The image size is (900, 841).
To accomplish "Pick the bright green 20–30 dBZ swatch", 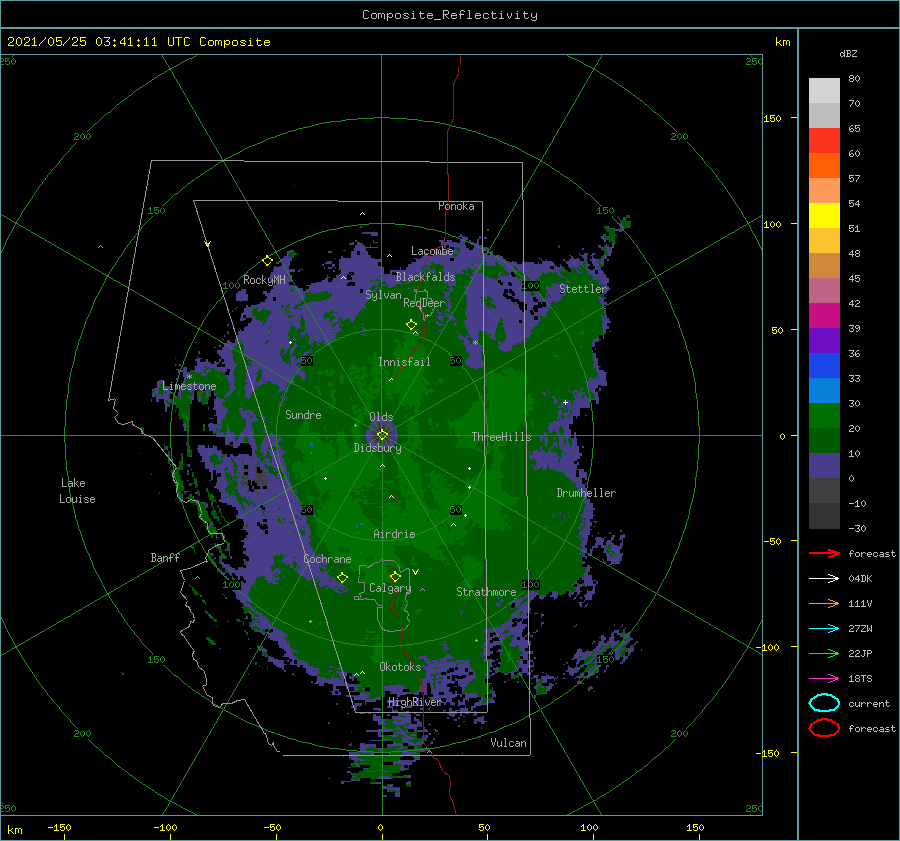I will [824, 416].
